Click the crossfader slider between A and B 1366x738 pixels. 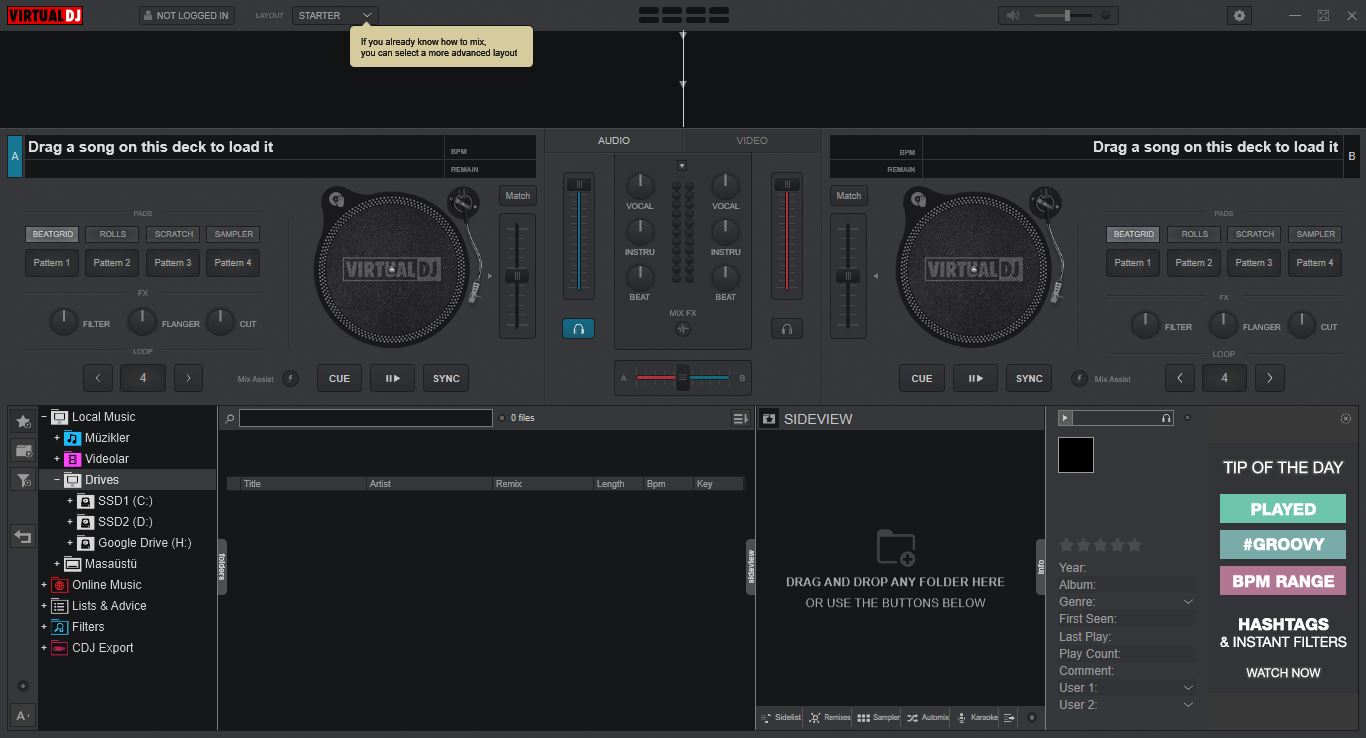pos(683,378)
